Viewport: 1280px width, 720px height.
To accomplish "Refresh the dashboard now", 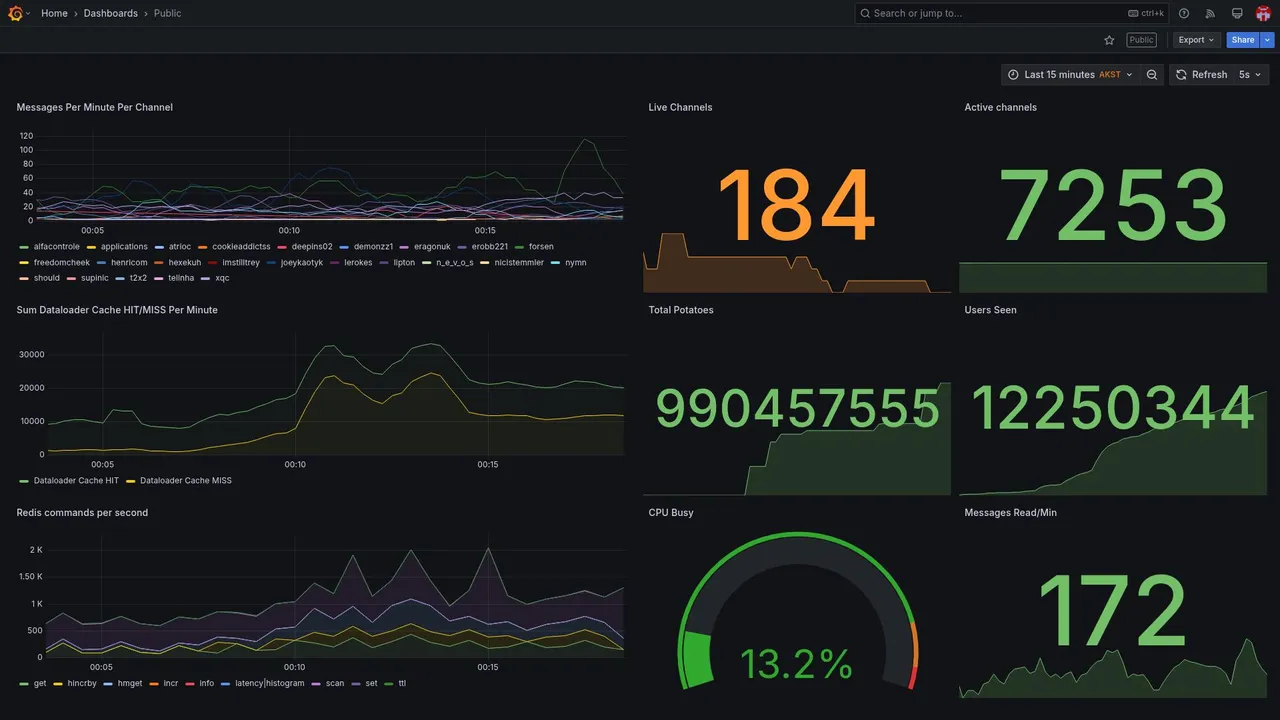I will click(x=1201, y=75).
